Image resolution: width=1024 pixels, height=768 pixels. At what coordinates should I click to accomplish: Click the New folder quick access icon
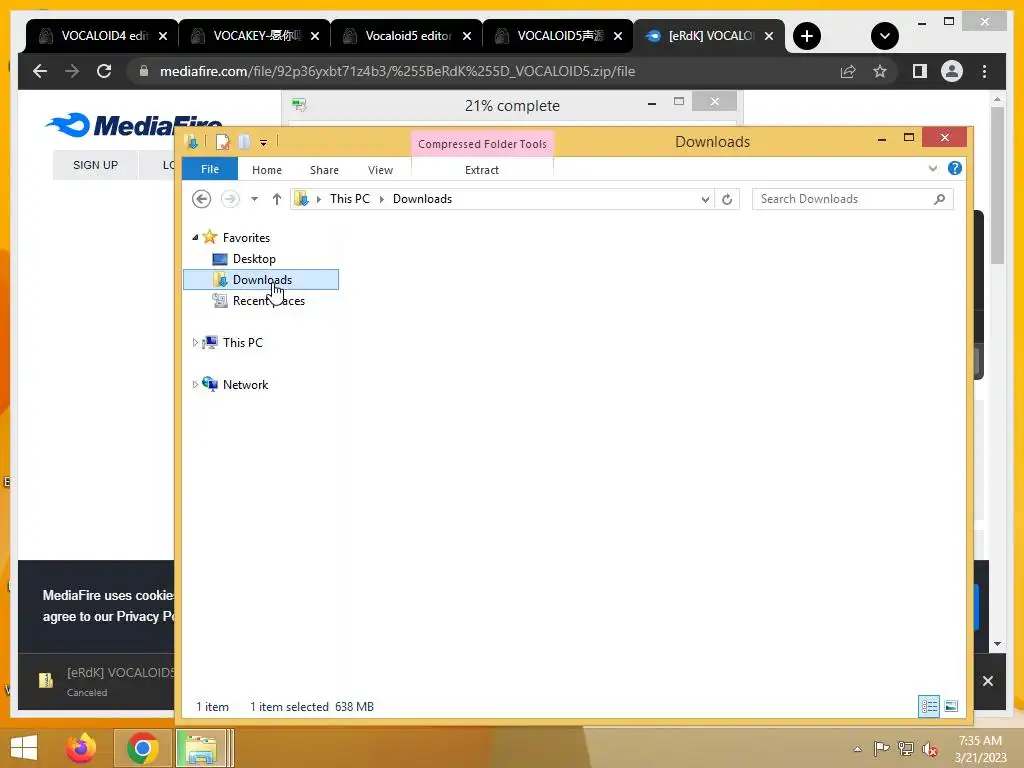(244, 142)
